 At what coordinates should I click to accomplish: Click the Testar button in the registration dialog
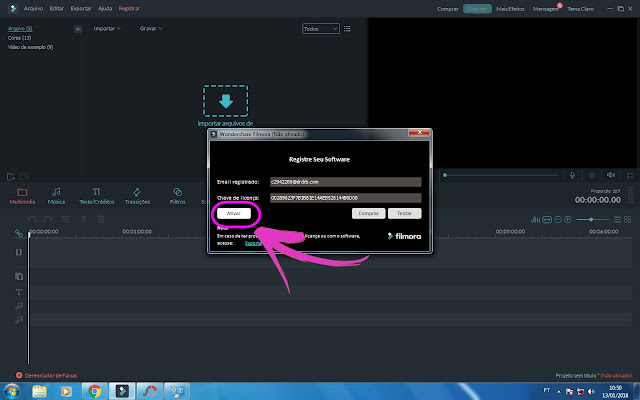[404, 213]
